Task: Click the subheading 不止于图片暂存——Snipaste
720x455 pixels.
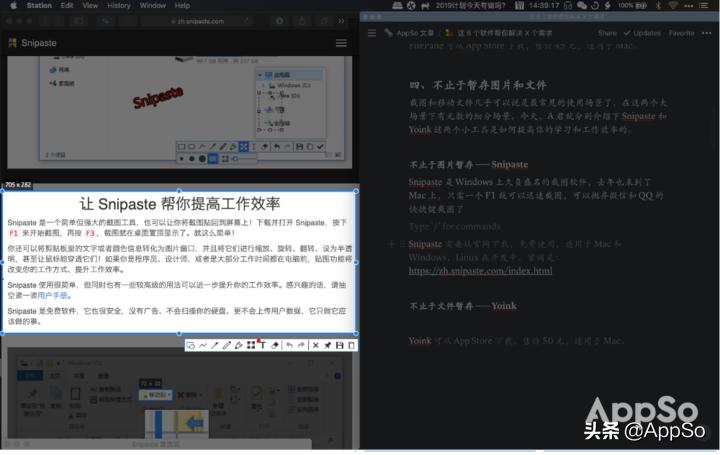Action: click(x=468, y=164)
